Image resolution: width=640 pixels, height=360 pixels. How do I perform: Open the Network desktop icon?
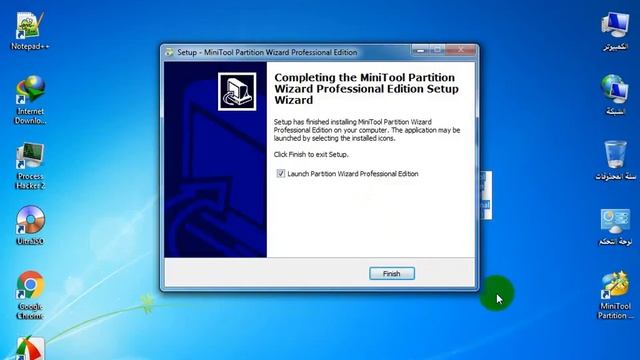coord(615,95)
